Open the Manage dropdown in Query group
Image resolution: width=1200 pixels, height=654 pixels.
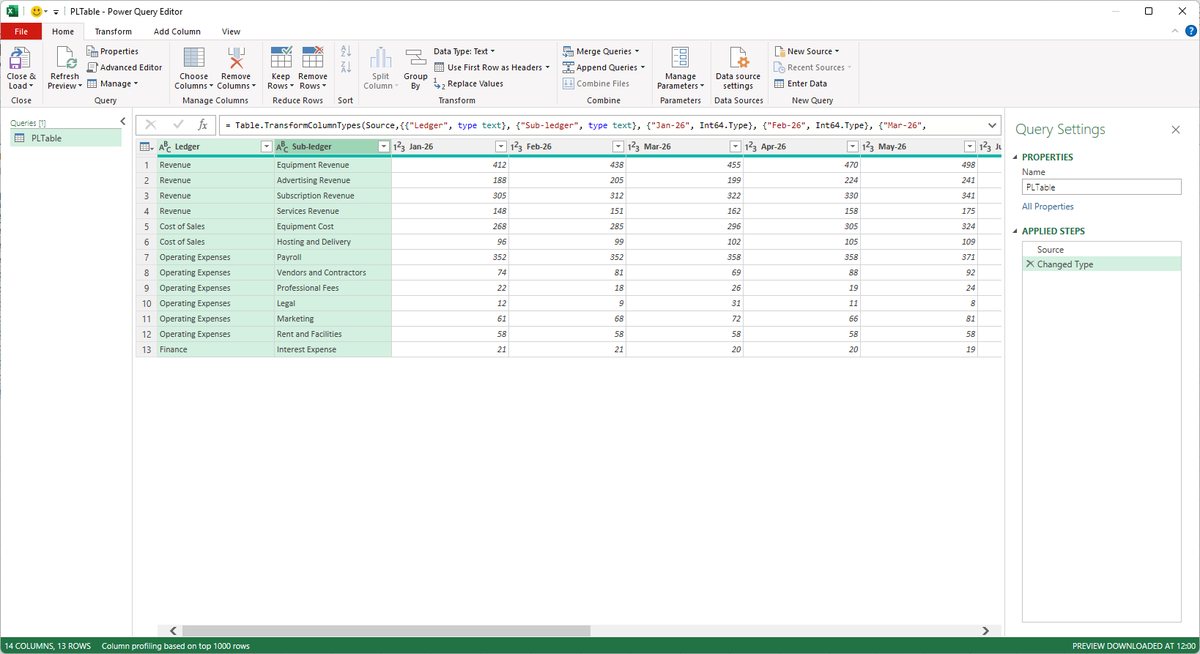[113, 83]
